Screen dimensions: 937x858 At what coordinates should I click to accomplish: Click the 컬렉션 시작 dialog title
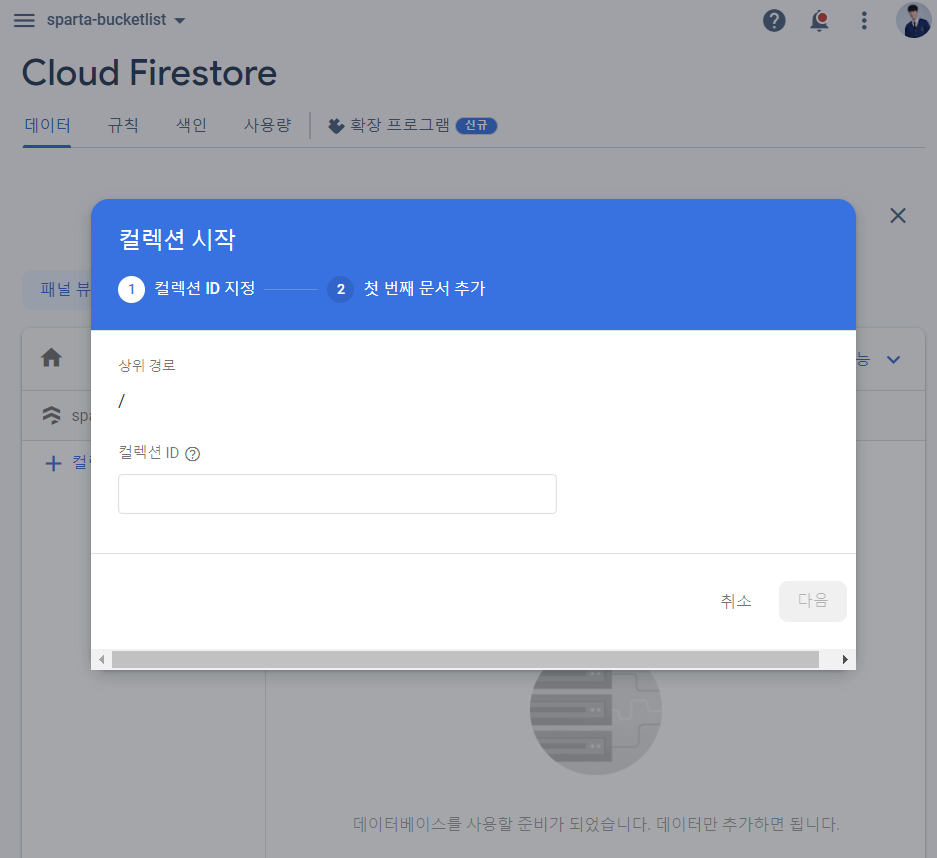(177, 240)
